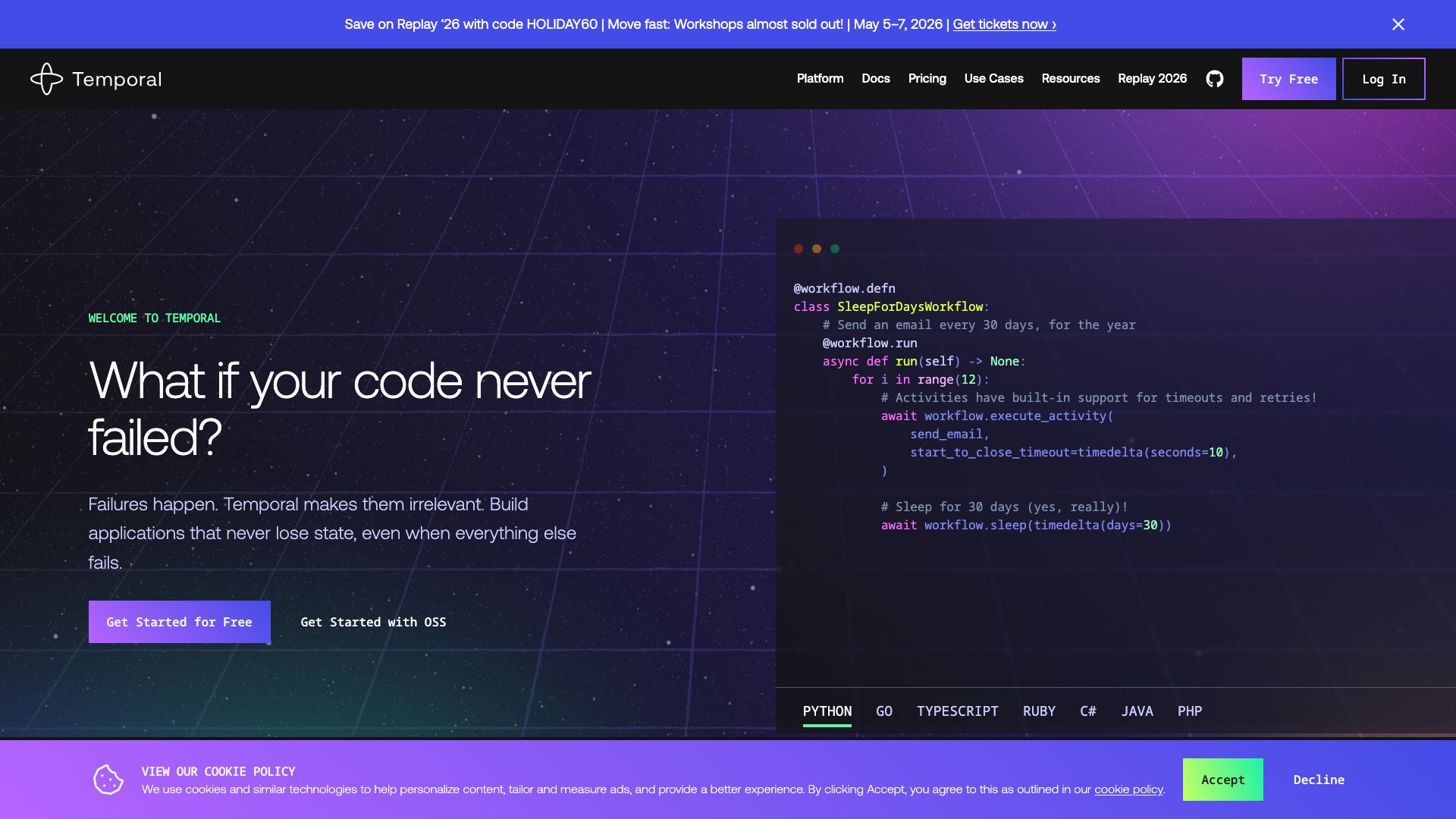Open the PHP code example
Viewport: 1456px width, 819px height.
(x=1190, y=711)
